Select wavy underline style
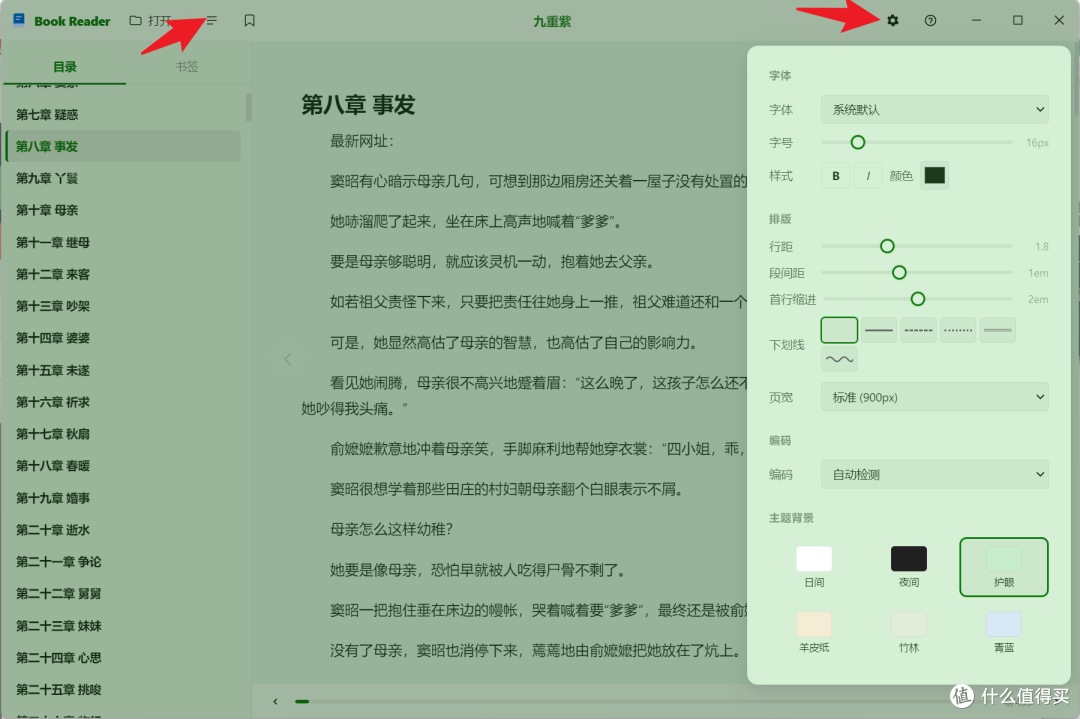This screenshot has width=1080, height=719. (839, 360)
